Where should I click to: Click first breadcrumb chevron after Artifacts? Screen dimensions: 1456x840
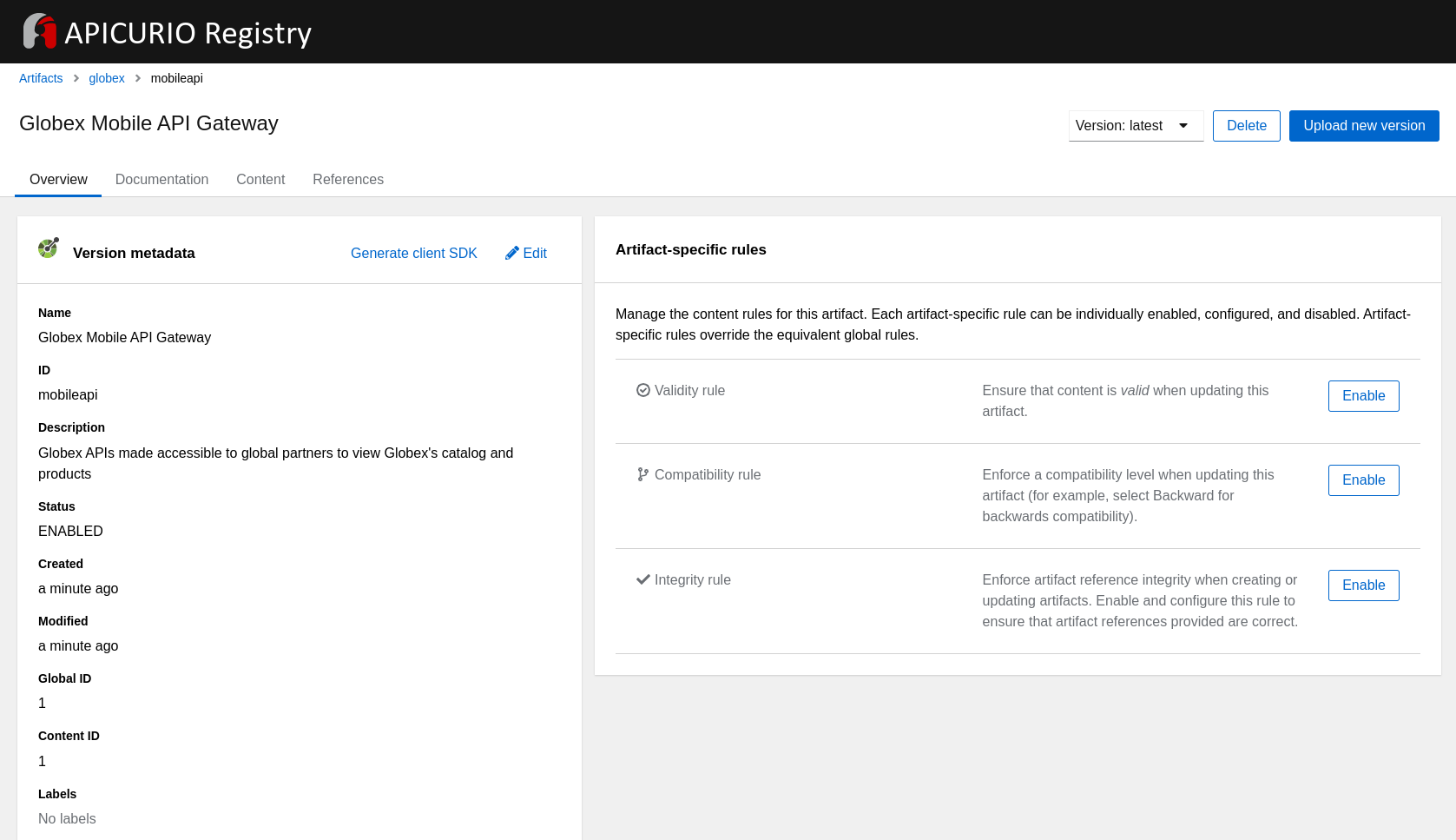coord(76,78)
